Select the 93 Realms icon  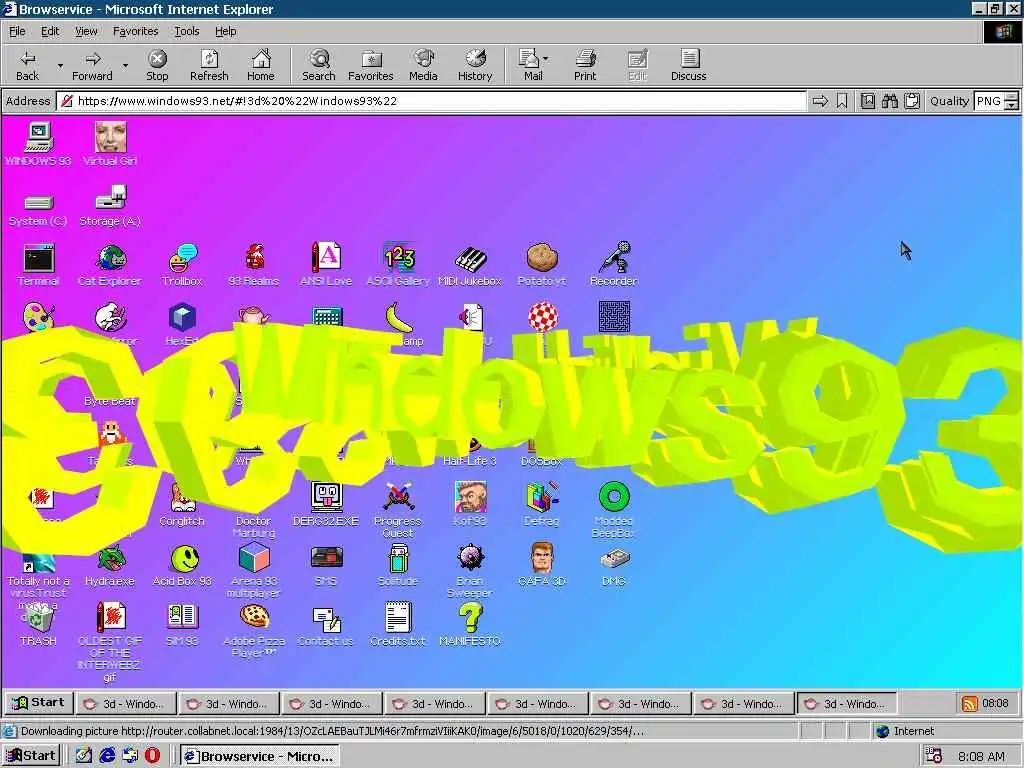pyautogui.click(x=254, y=264)
